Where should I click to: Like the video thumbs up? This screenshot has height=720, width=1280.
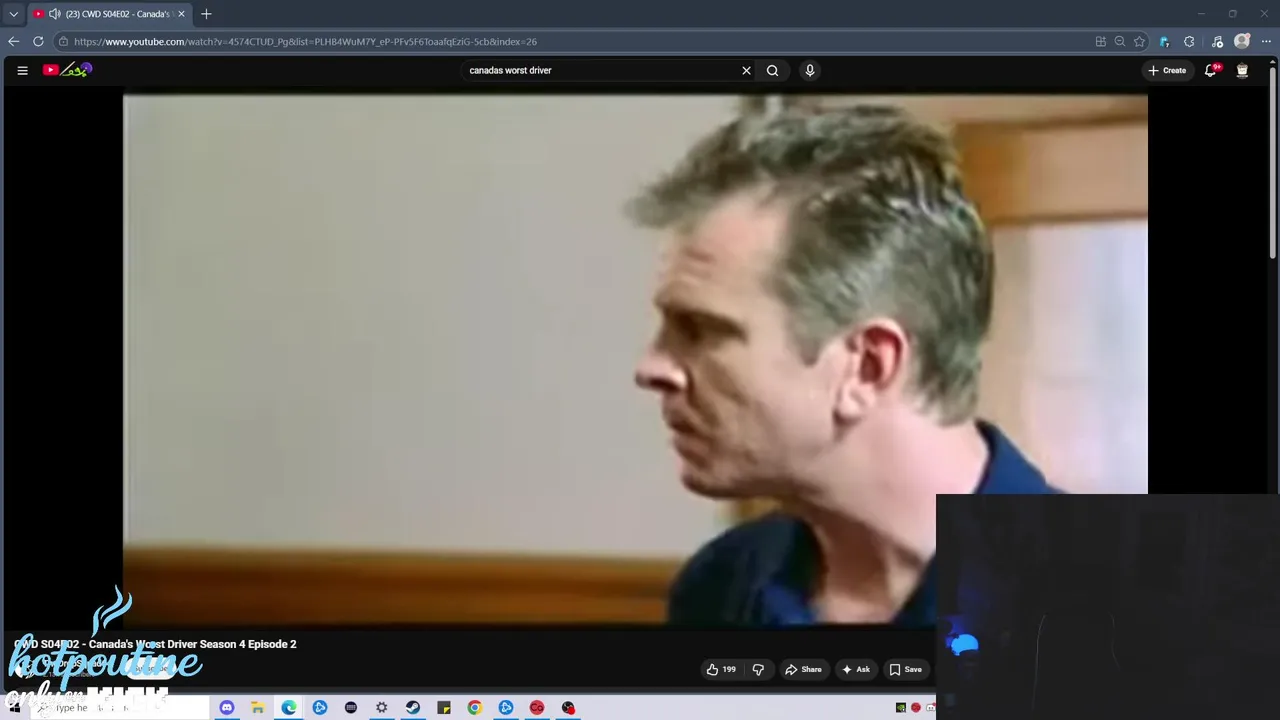[721, 669]
